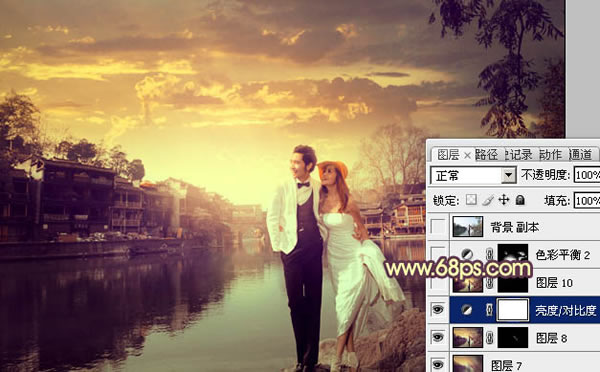Click the lock all padlock icon
This screenshot has width=600, height=372.
[x=520, y=200]
